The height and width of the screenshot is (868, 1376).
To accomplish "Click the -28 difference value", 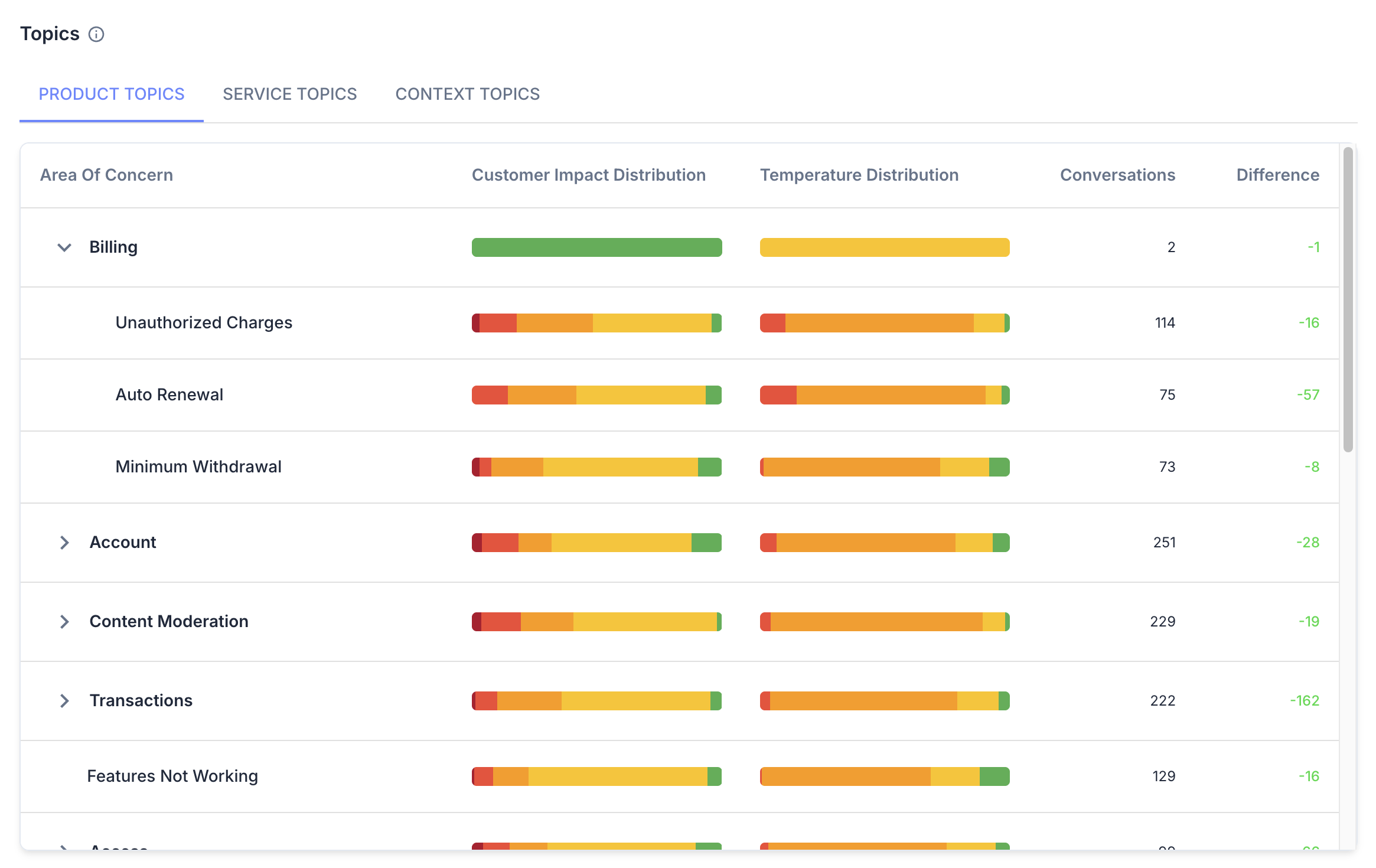I will [x=1307, y=542].
